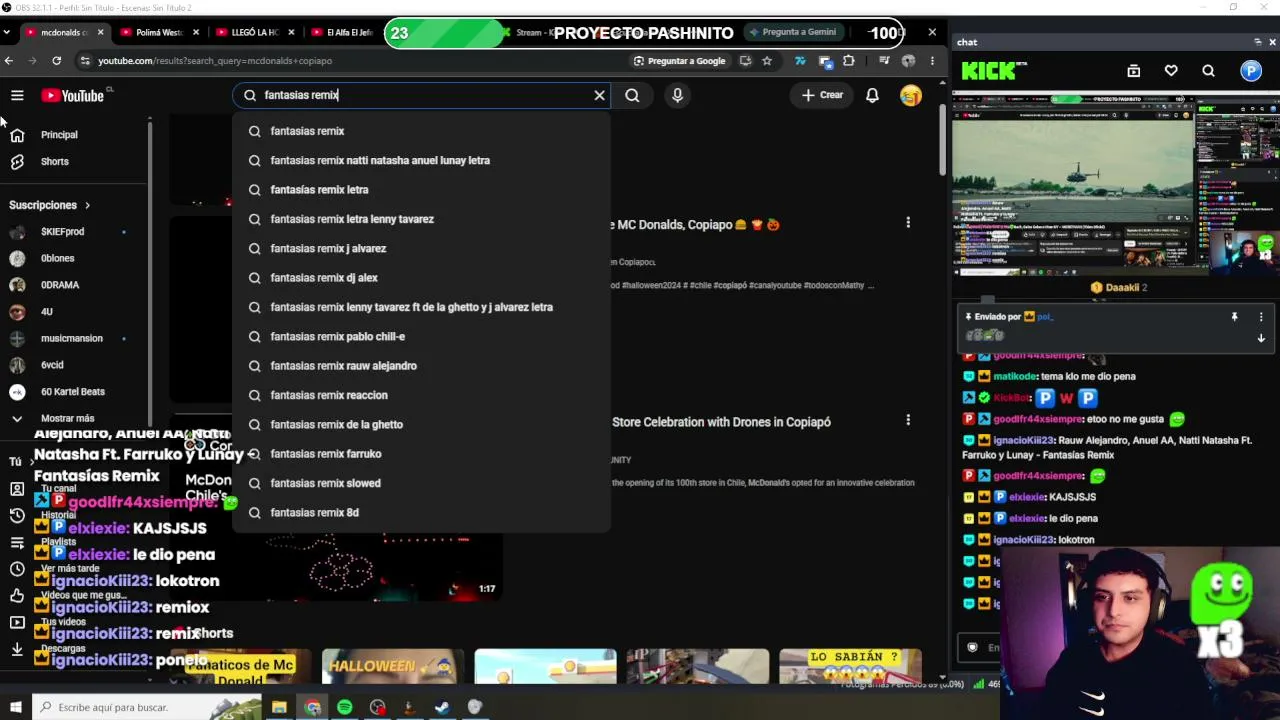The image size is (1280, 720).
Task: Open Shorts from the sidebar
Action: 55,162
